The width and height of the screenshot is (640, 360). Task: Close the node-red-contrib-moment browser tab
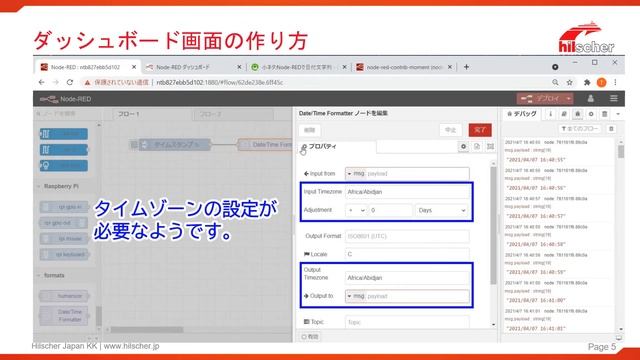pyautogui.click(x=450, y=67)
